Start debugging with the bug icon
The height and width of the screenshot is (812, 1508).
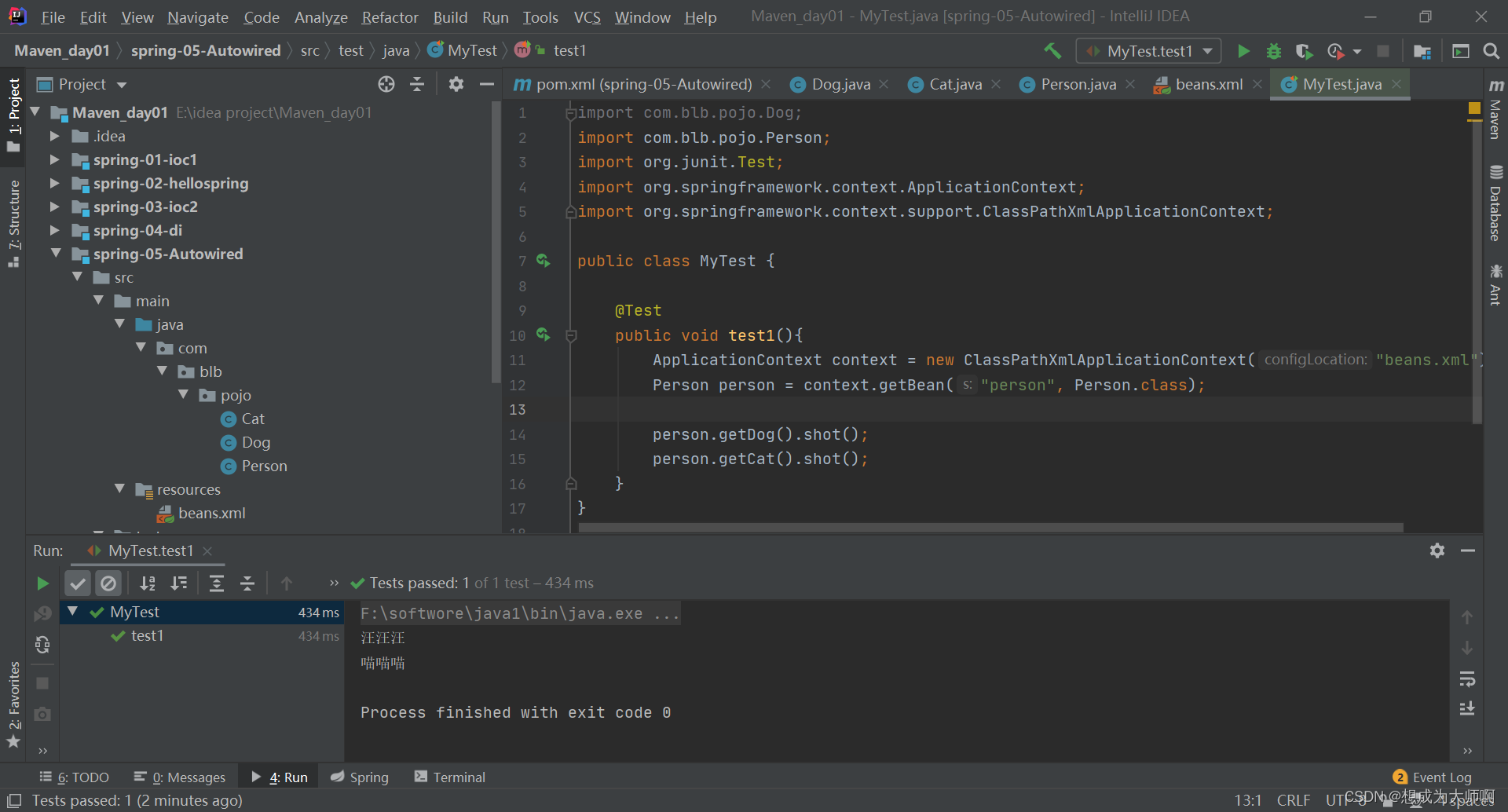pyautogui.click(x=1274, y=51)
